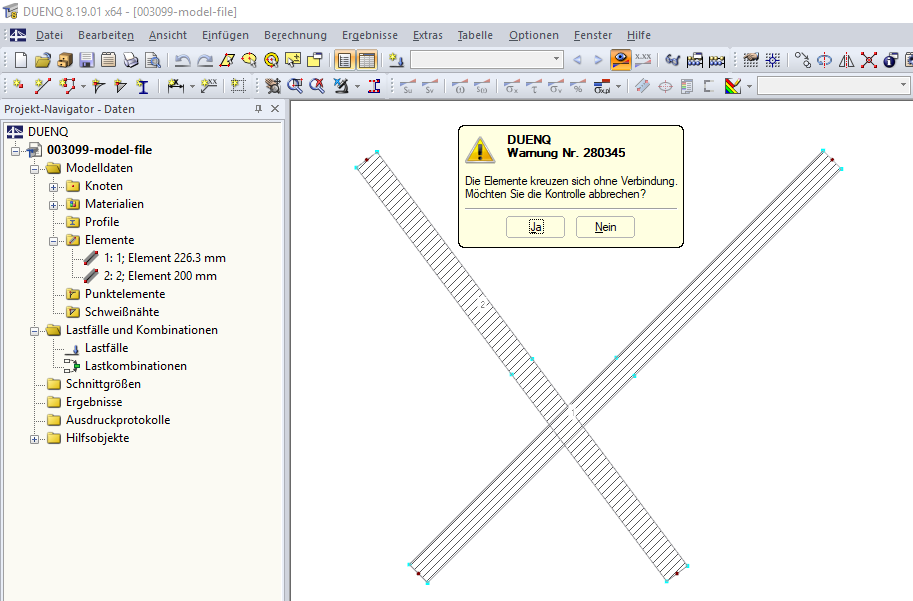
Task: Click the pan hand view icon
Action: coord(273,86)
